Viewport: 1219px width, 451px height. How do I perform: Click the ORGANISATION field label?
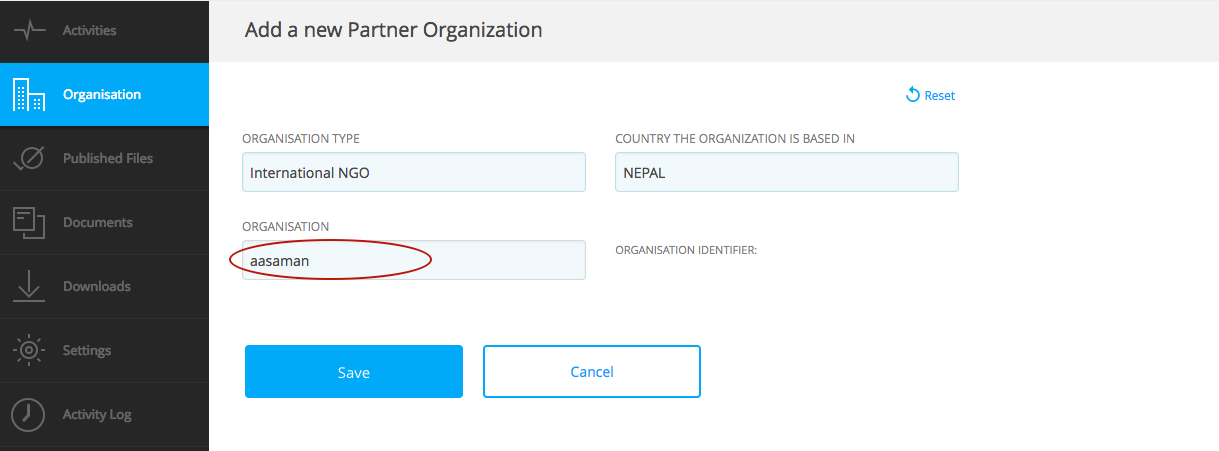click(286, 227)
